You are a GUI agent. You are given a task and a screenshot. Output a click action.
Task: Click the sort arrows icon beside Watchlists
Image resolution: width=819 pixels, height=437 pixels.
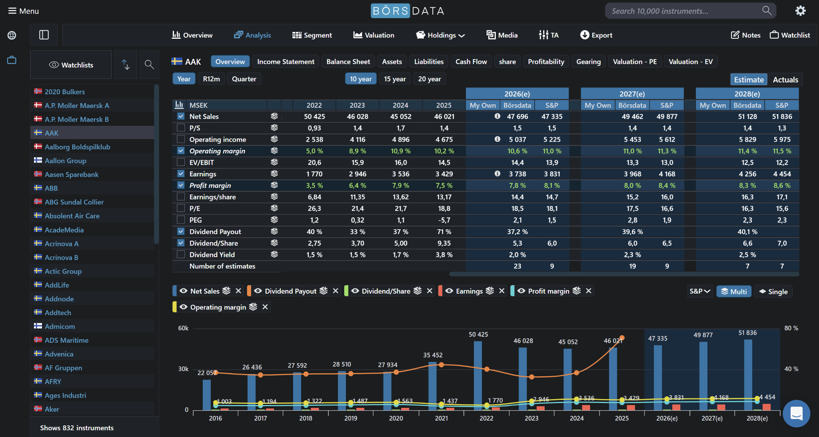126,64
